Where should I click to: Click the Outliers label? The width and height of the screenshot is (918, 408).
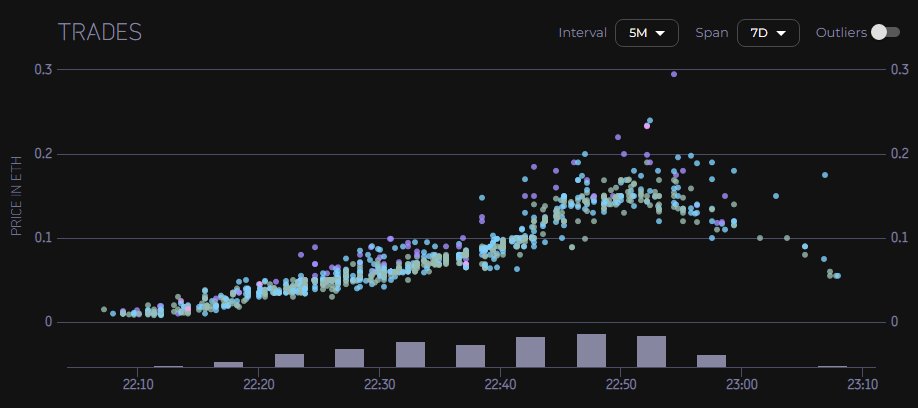pyautogui.click(x=841, y=33)
